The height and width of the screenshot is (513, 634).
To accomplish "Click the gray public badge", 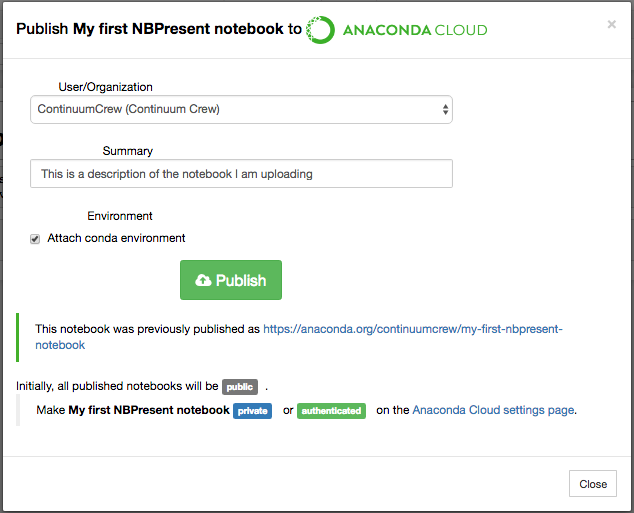I will click(240, 387).
